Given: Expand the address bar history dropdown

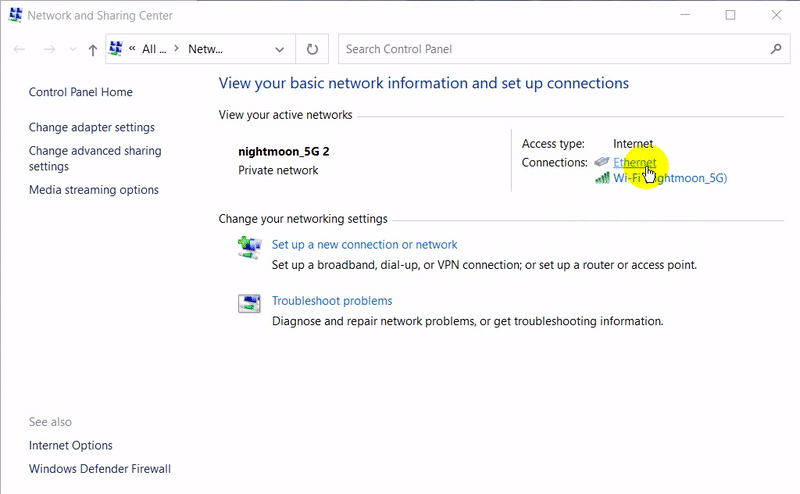Looking at the screenshot, I should point(278,49).
